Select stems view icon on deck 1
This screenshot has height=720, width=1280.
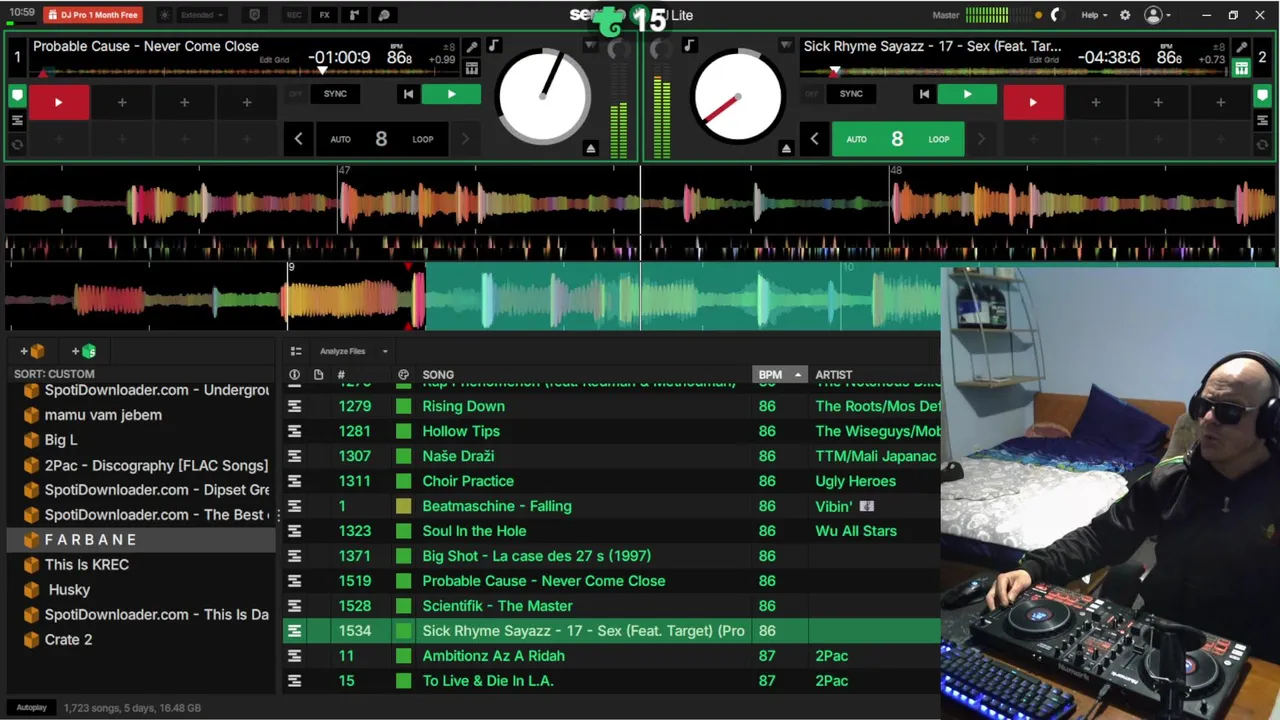[17, 121]
